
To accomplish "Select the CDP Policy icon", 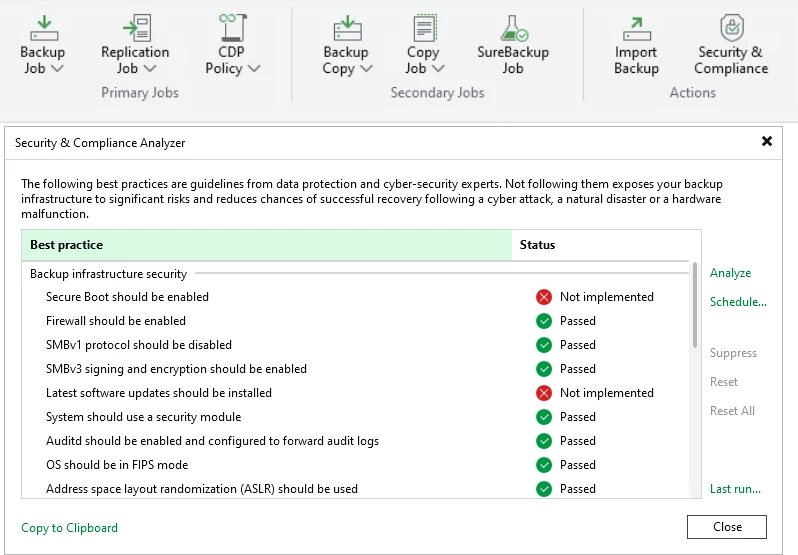I will pyautogui.click(x=233, y=27).
